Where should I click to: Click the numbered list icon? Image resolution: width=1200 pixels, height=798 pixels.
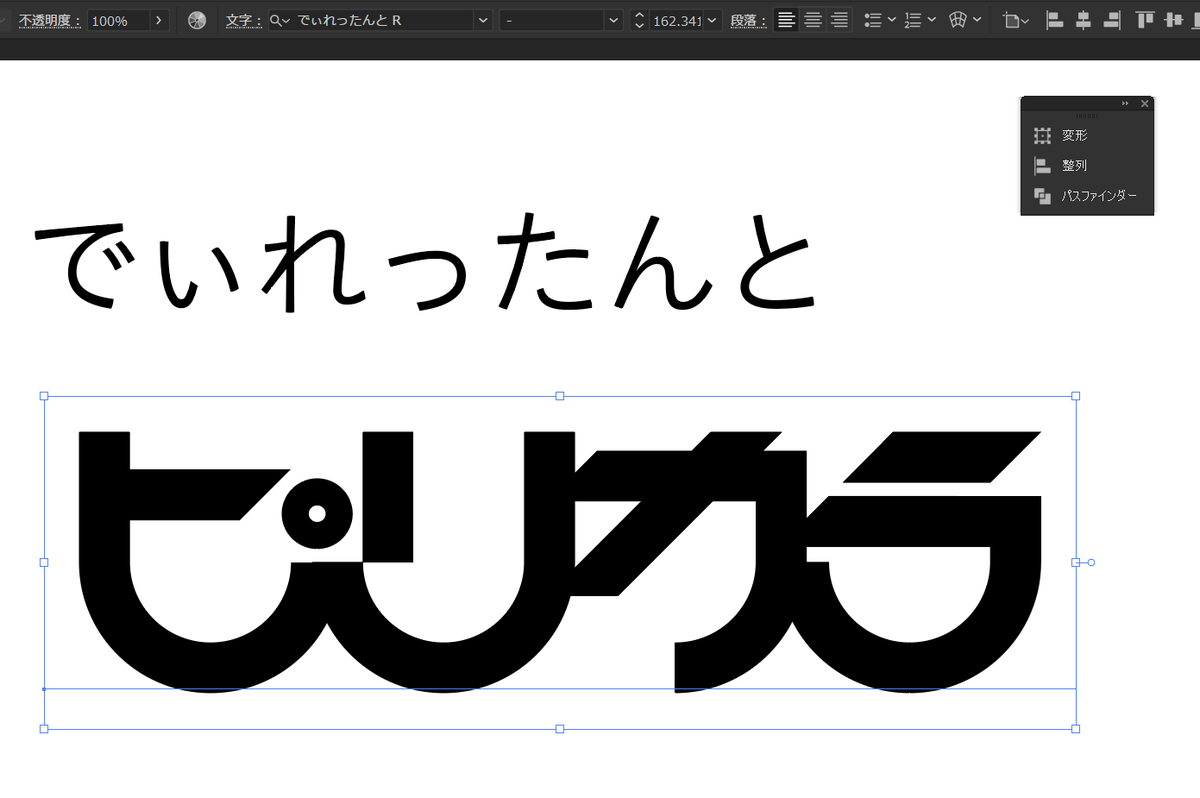912,20
